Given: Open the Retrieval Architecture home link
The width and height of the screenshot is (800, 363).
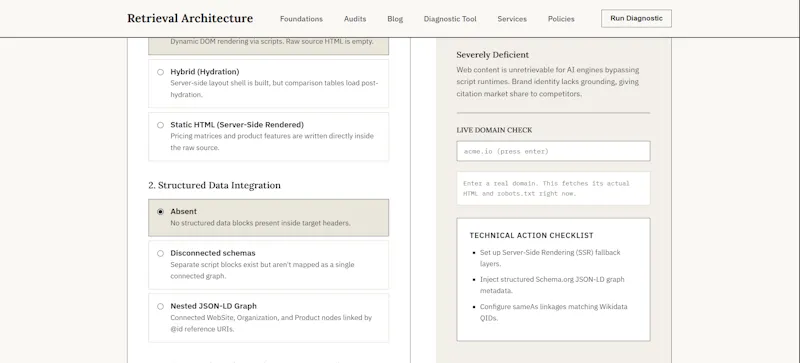Looking at the screenshot, I should click(x=190, y=18).
